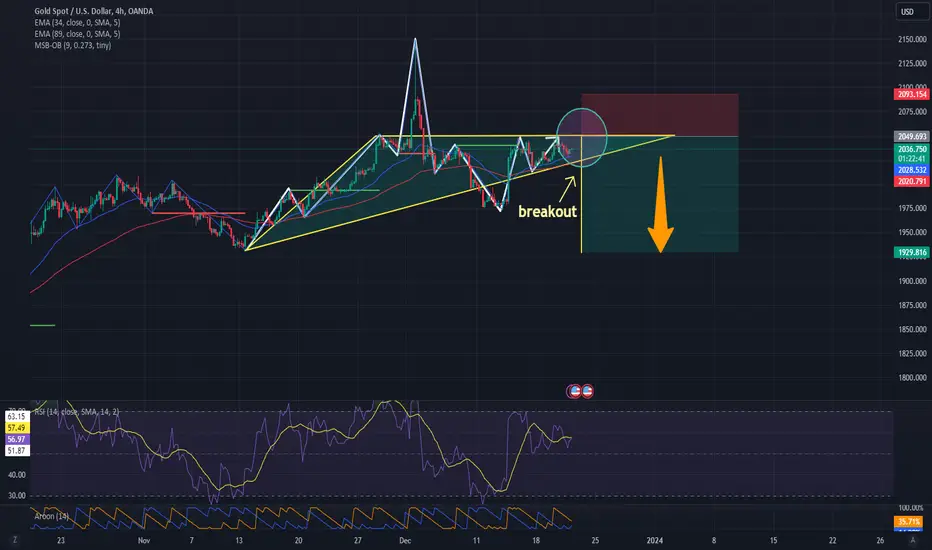Click the 1875.000 price axis tick
Viewport: 932px width, 550px height.
click(912, 306)
